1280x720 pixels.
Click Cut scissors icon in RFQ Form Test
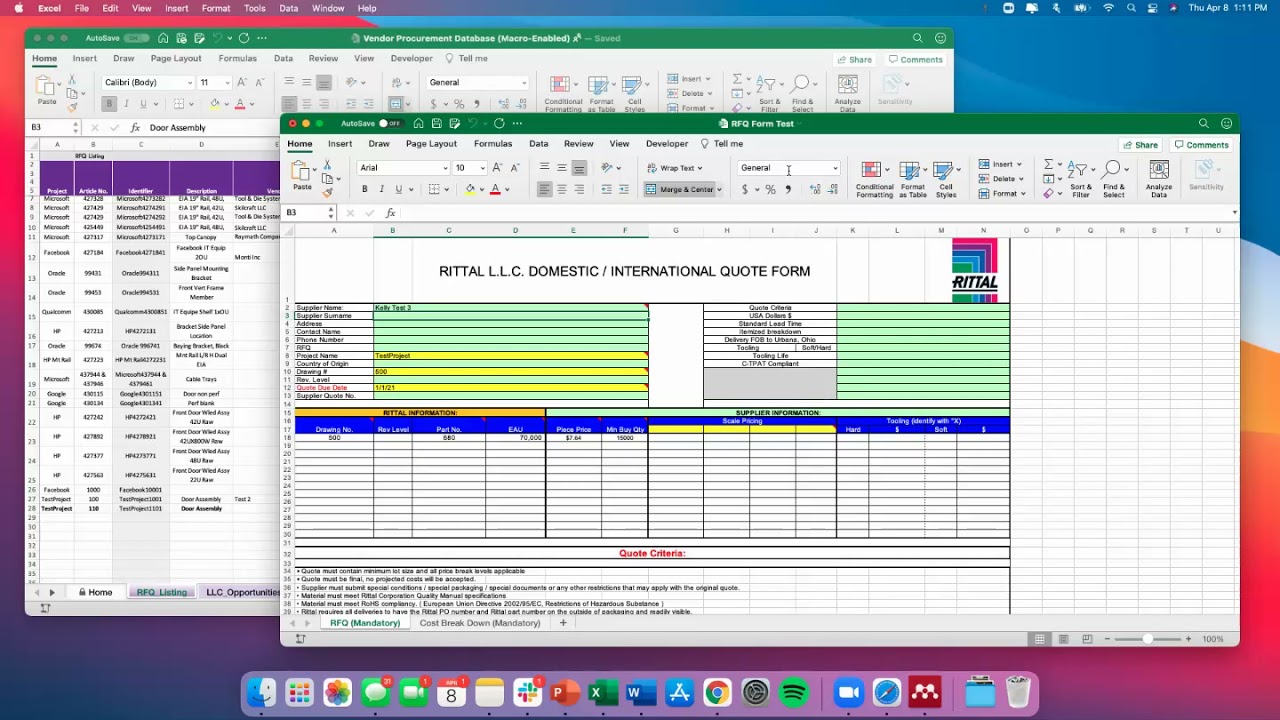327,164
